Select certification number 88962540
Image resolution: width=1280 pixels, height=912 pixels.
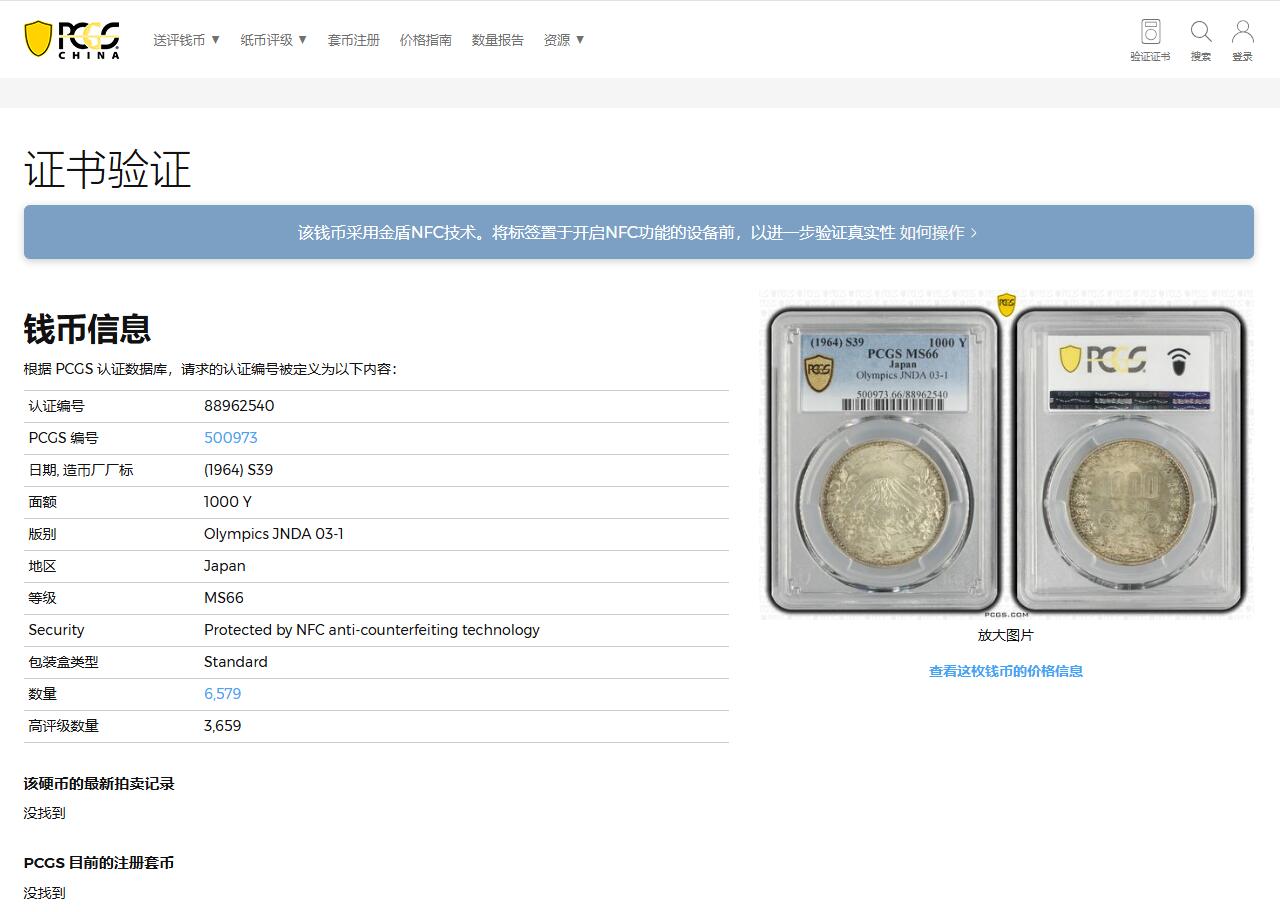pos(239,406)
